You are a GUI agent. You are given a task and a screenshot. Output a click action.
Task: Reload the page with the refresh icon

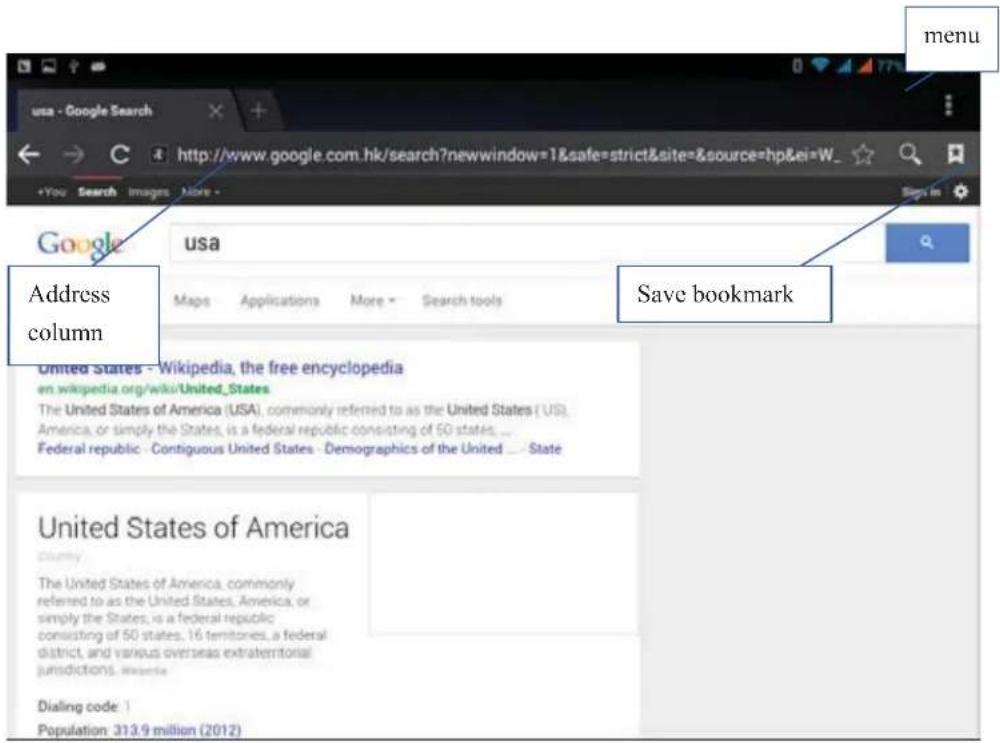[119, 154]
